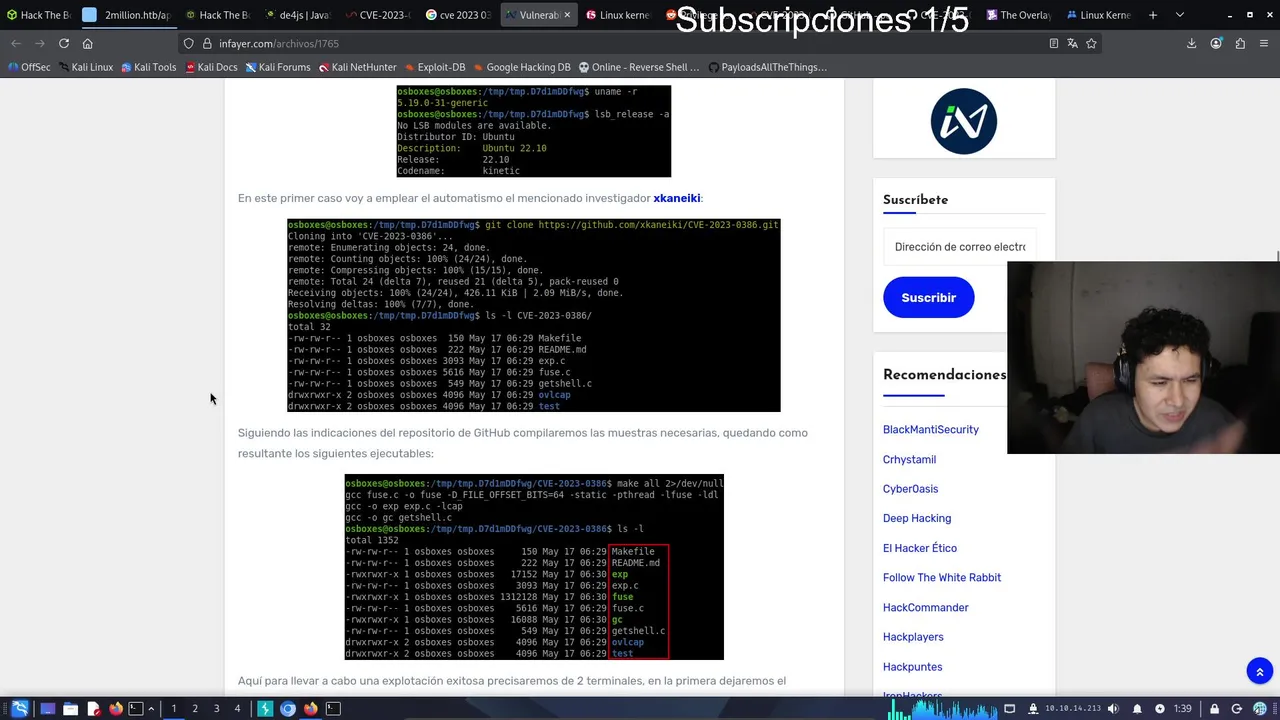Expand the panel launcher arrow
This screenshot has height=720, width=1280.
[152, 709]
